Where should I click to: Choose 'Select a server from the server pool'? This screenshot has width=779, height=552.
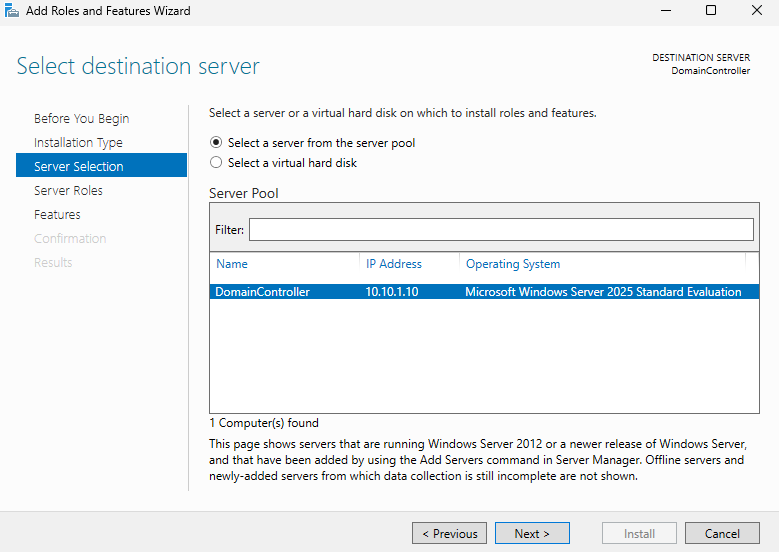(216, 143)
